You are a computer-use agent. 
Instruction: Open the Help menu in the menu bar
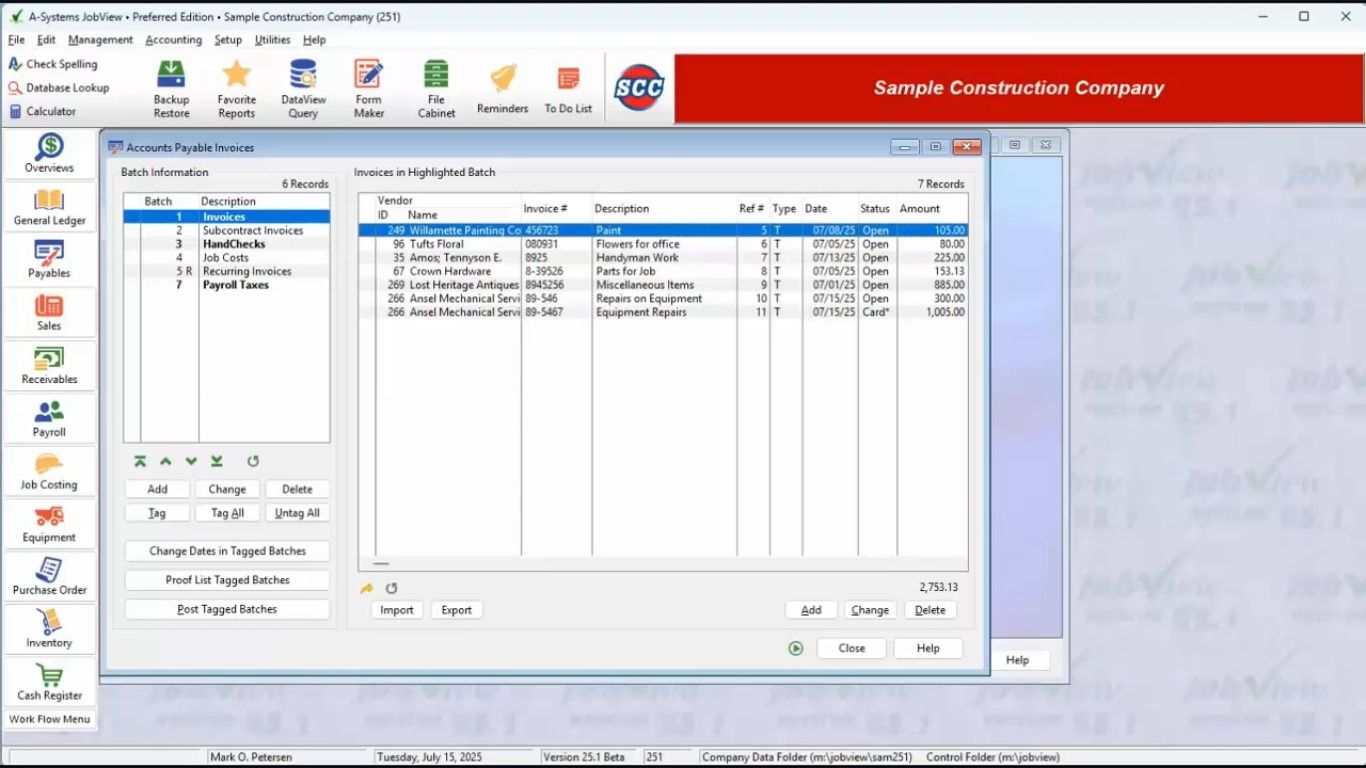click(314, 40)
